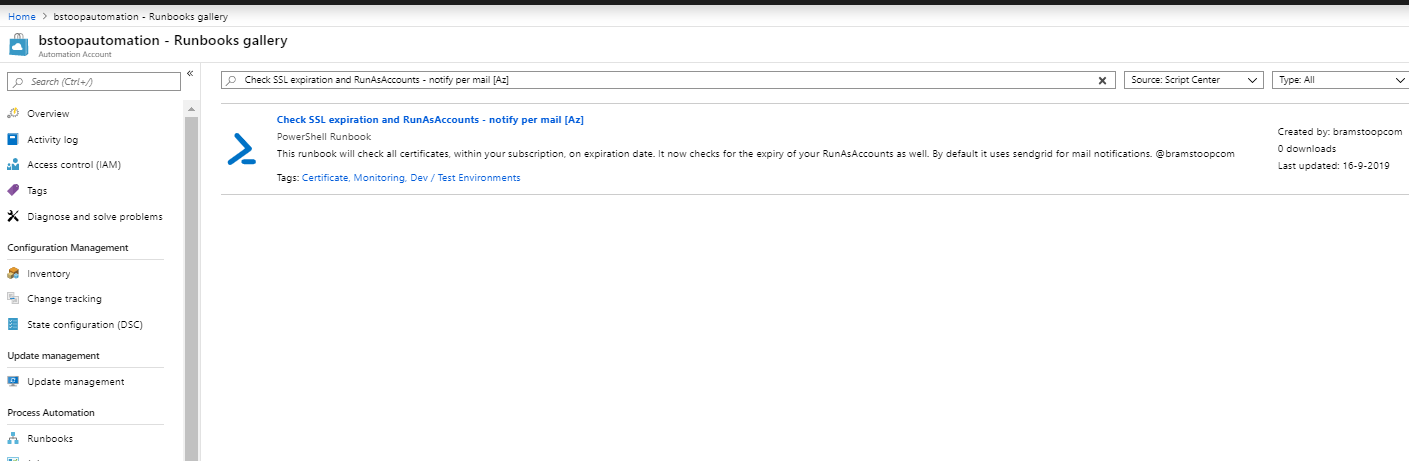Click the Inventory icon
The image size is (1409, 461).
(13, 273)
